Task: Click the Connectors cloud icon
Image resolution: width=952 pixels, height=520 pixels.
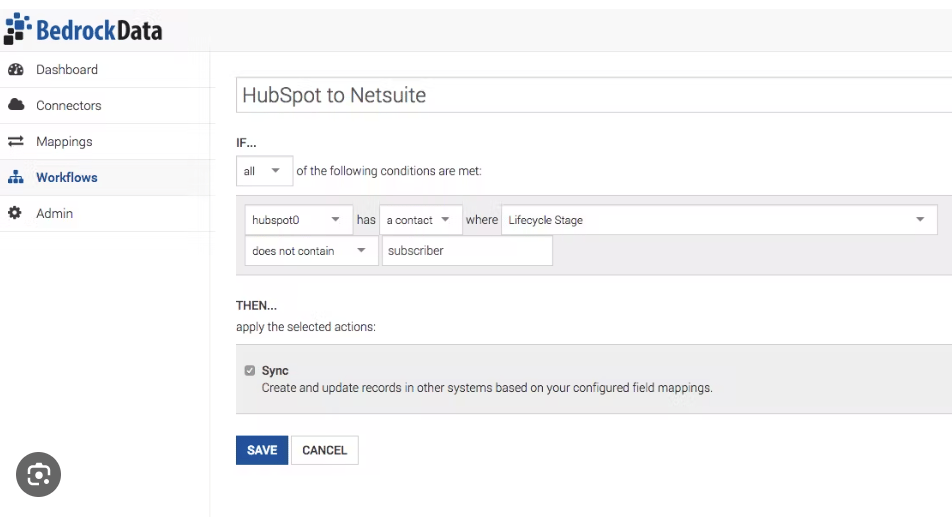Action: pos(16,105)
